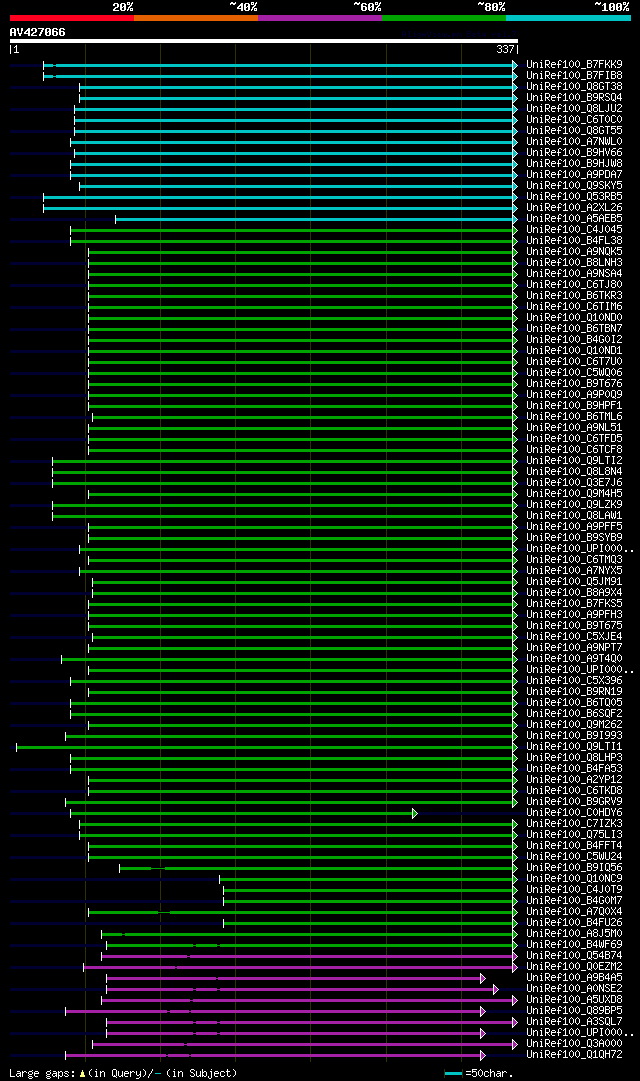Select the UniRef100_A3SQL7 label
The height and width of the screenshot is (1081, 640).
coord(574,1022)
